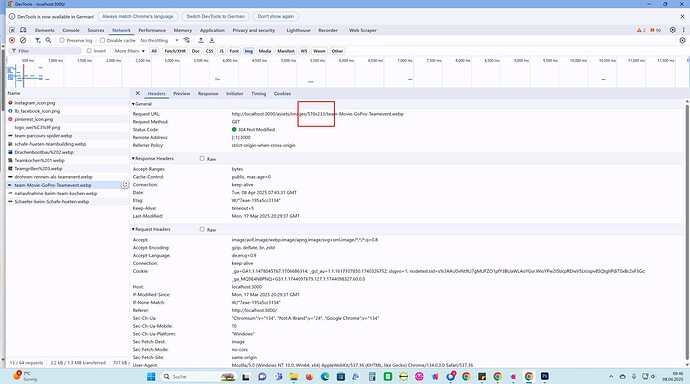Click the Don't show again button
Image resolution: width=690 pixels, height=384 pixels.
tap(276, 16)
